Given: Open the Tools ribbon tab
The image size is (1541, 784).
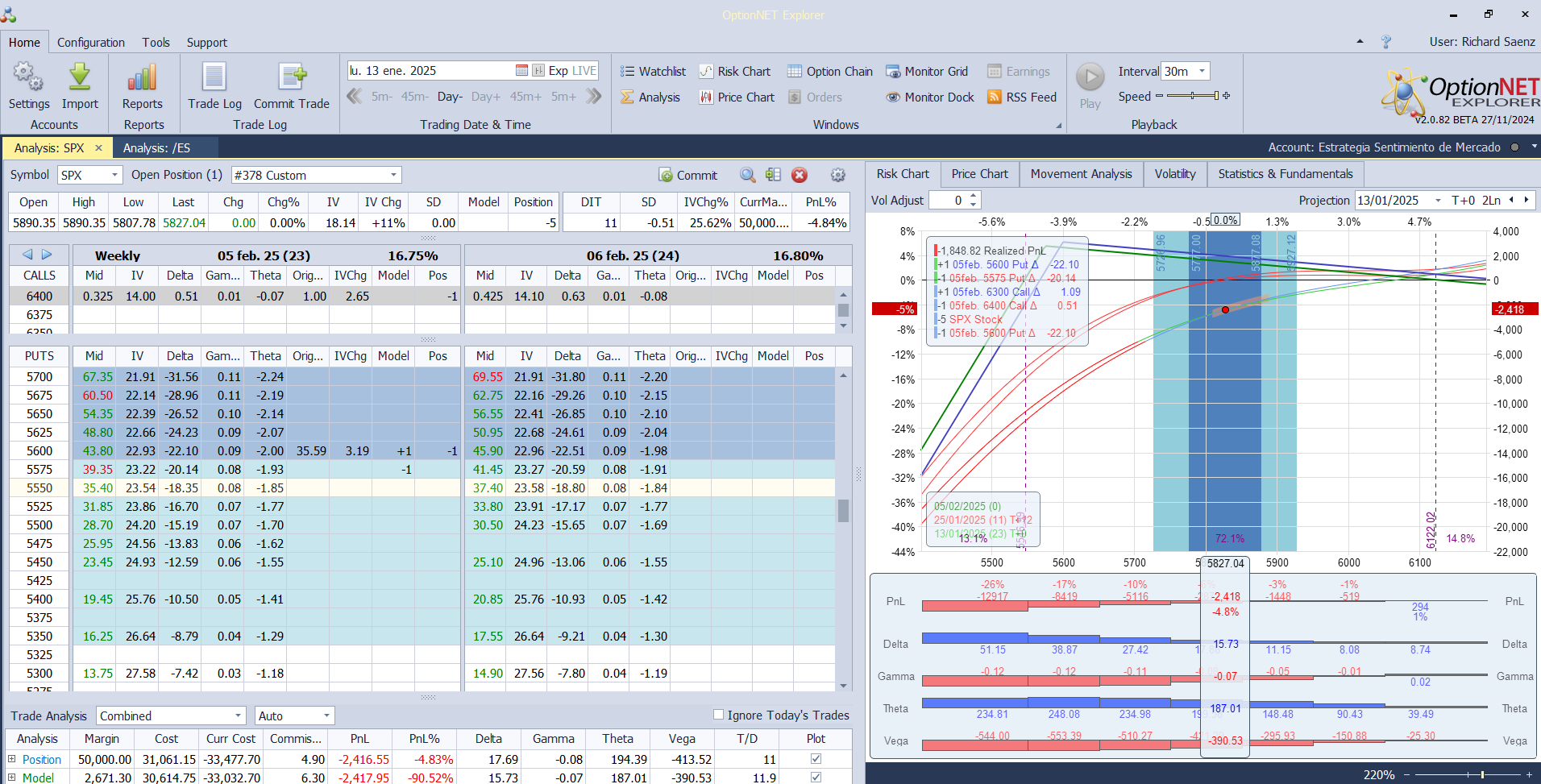Looking at the screenshot, I should coord(156,42).
